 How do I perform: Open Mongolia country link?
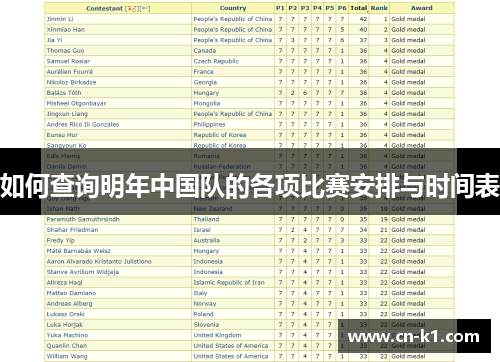coord(207,103)
